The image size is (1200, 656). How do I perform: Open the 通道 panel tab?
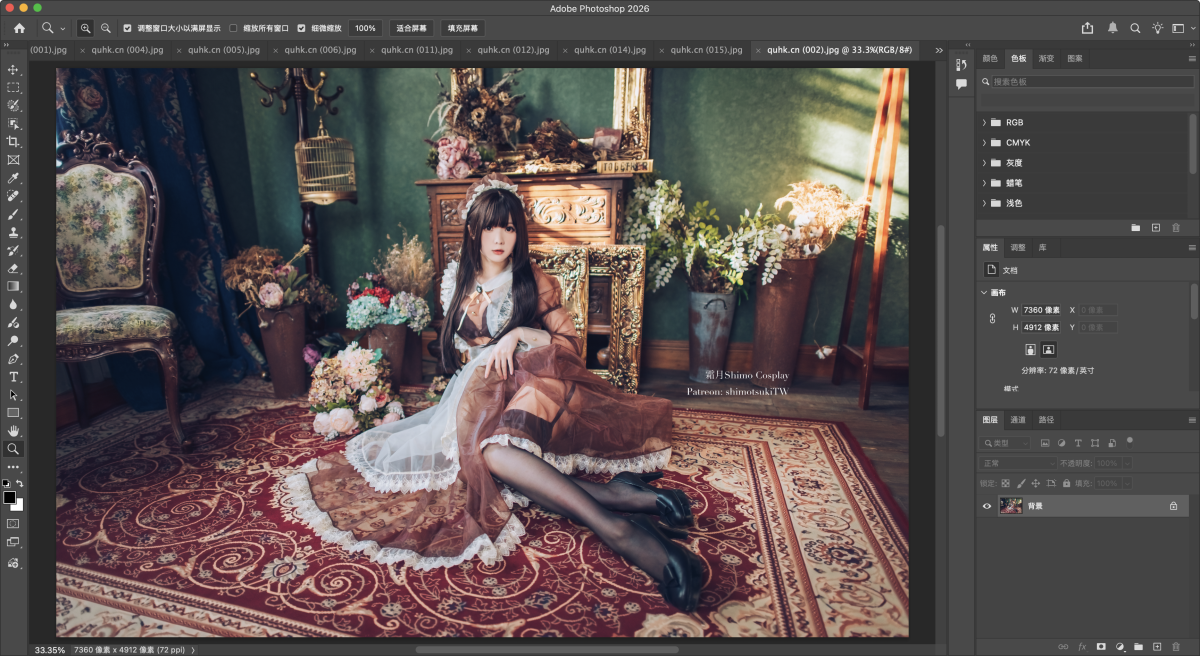[x=1018, y=420]
